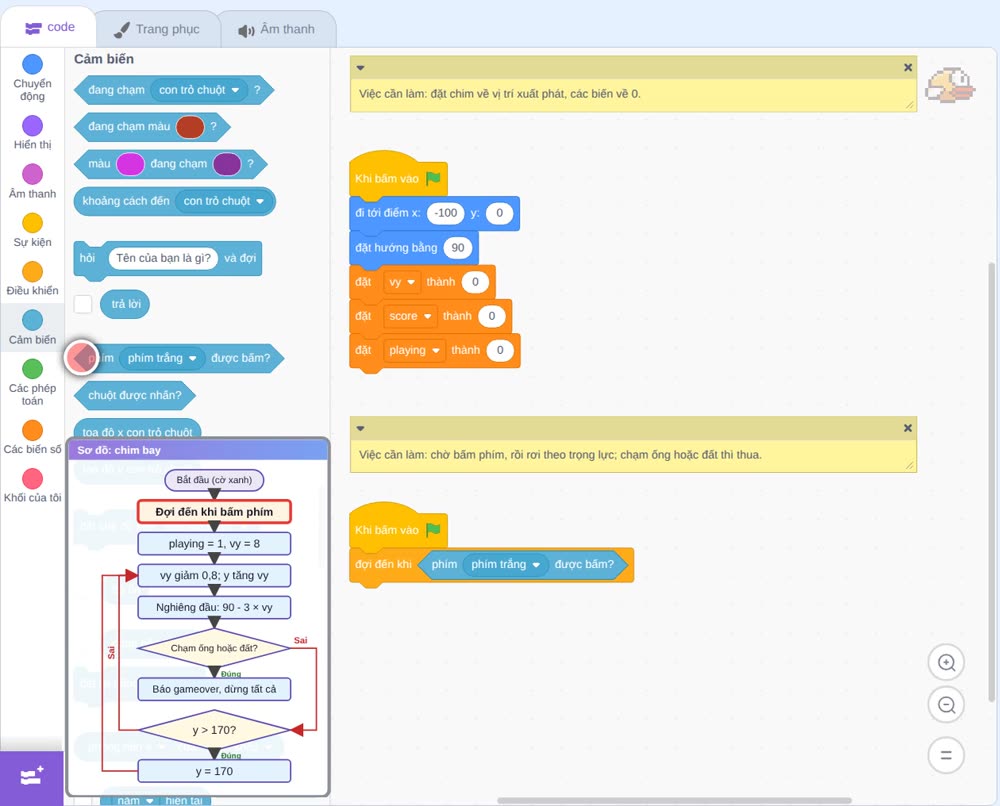Open the Các biến số category
1000x806 pixels.
(x=33, y=437)
